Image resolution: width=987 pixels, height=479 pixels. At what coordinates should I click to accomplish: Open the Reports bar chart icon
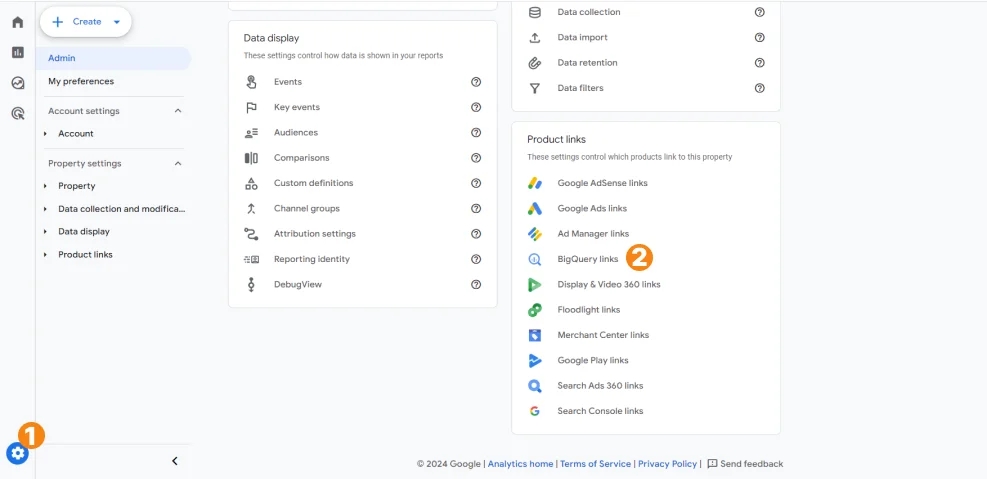[18, 52]
